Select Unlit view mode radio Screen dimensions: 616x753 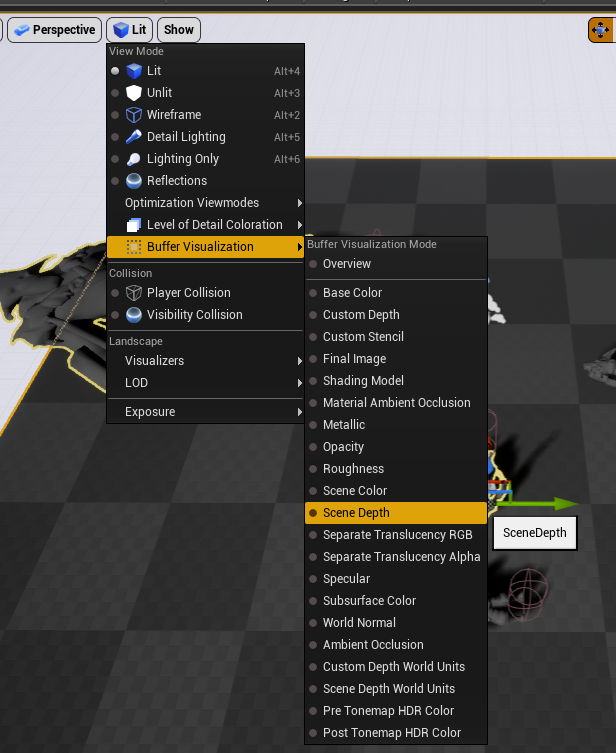(x=115, y=93)
